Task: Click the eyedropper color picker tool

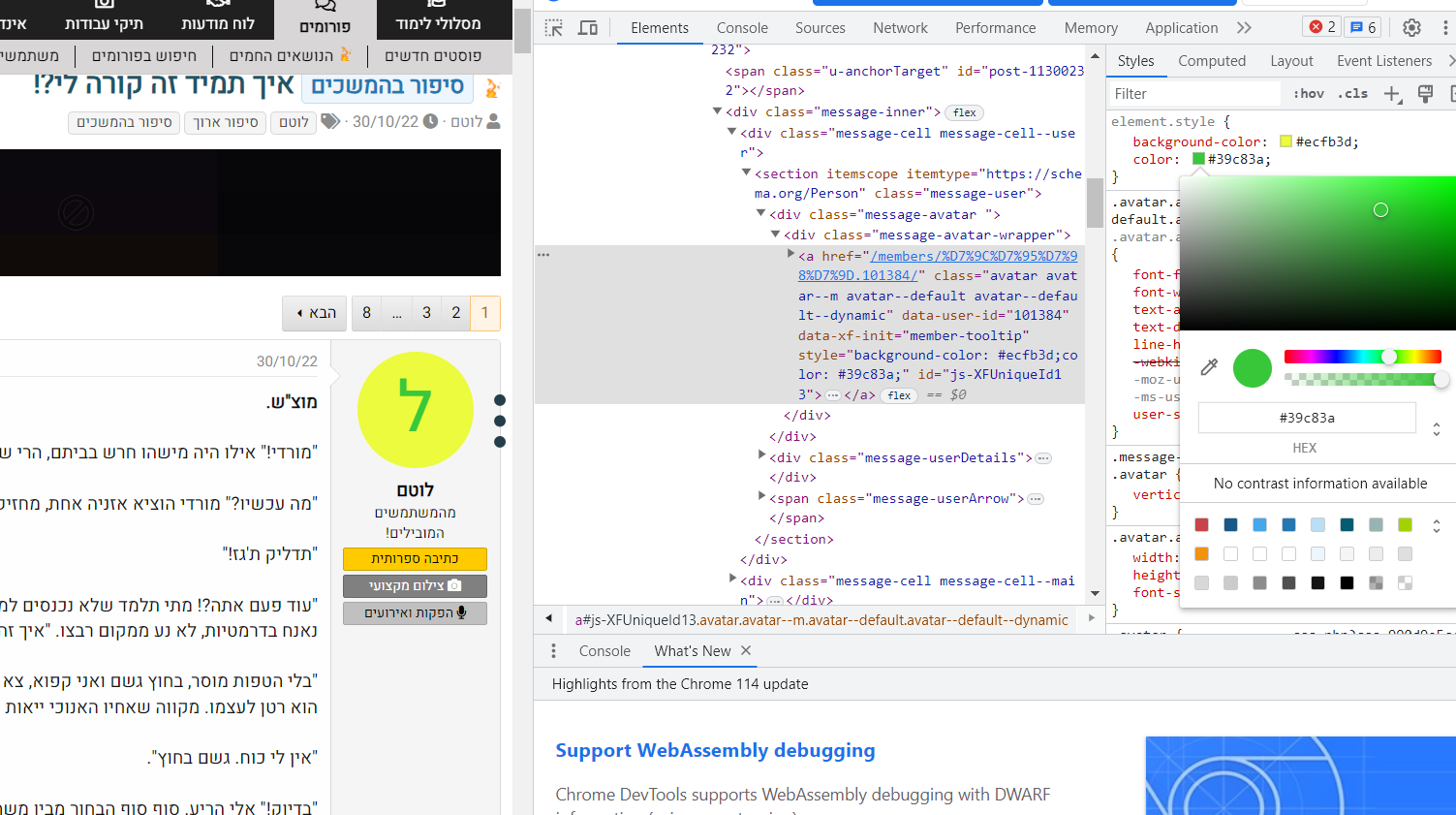Action: pos(1209,367)
